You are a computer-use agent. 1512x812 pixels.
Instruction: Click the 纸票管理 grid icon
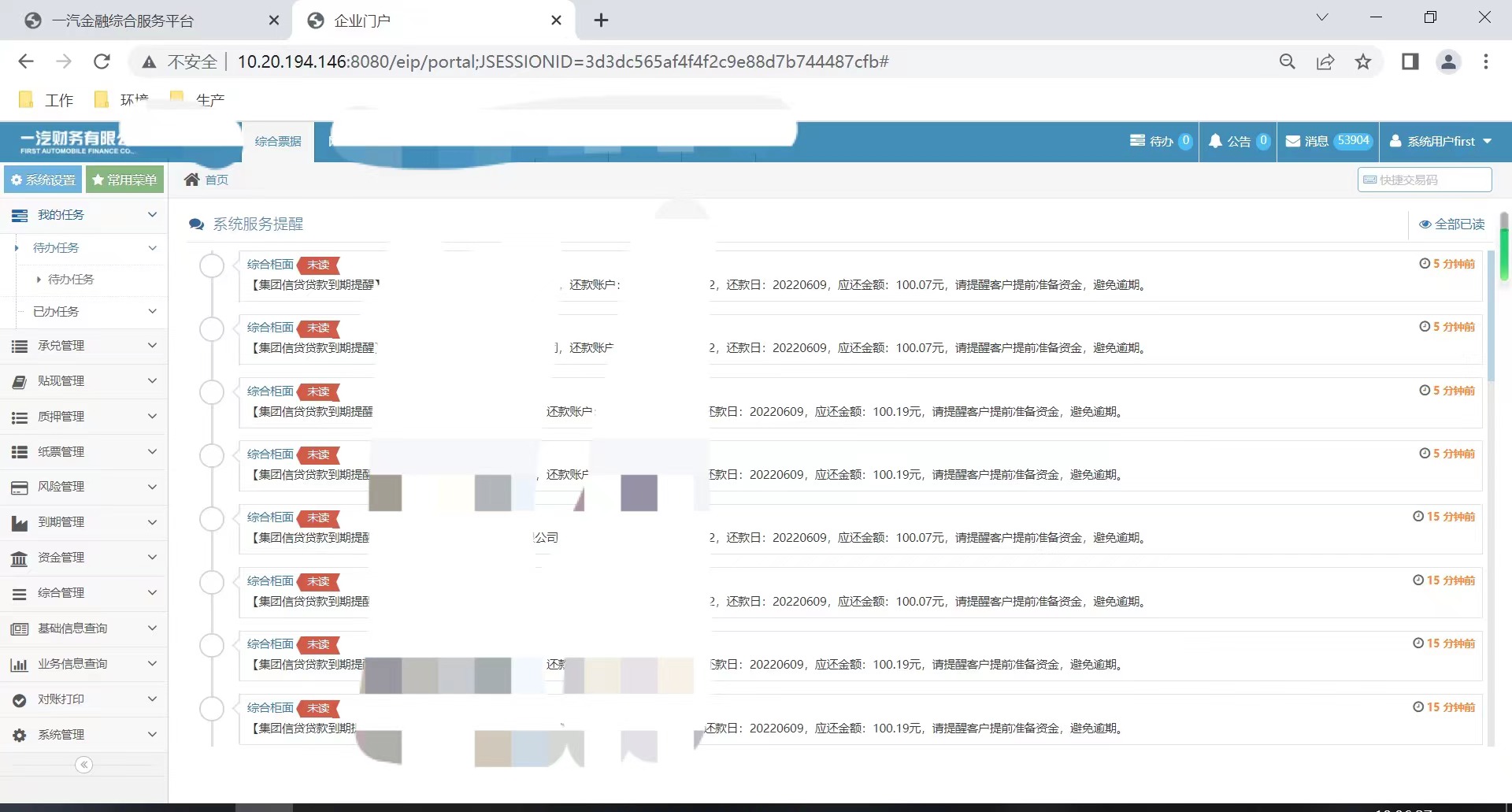(20, 452)
